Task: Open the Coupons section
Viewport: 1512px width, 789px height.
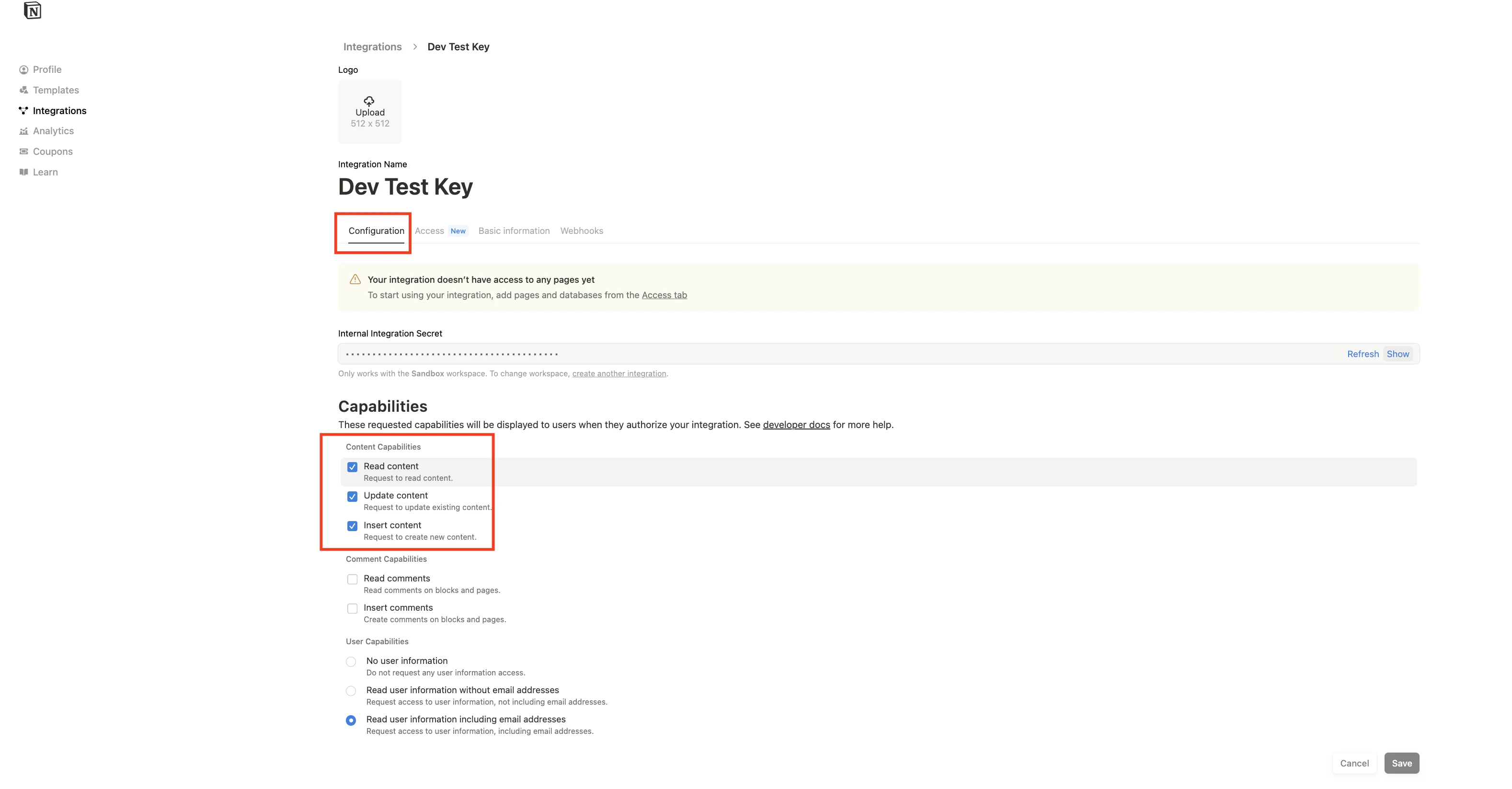Action: [x=53, y=151]
